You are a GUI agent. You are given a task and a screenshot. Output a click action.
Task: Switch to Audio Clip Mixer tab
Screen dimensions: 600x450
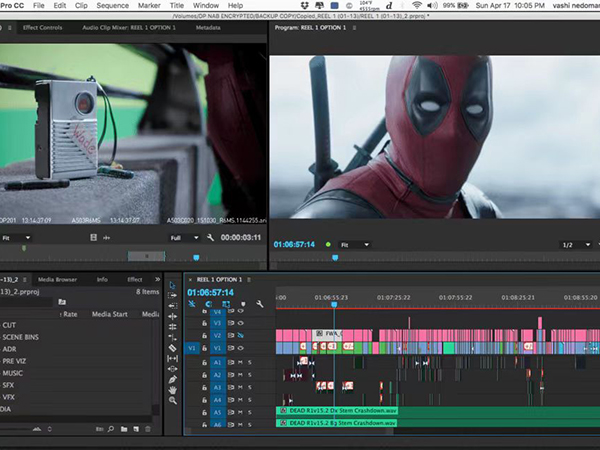pos(129,28)
